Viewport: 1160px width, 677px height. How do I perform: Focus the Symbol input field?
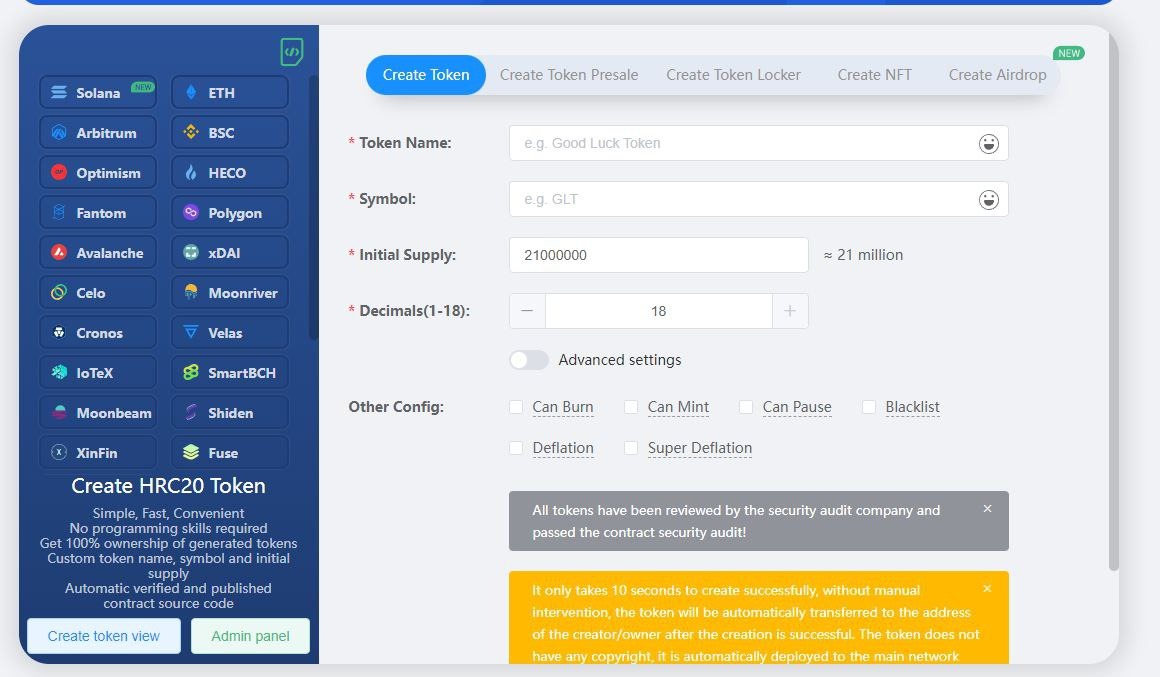758,199
